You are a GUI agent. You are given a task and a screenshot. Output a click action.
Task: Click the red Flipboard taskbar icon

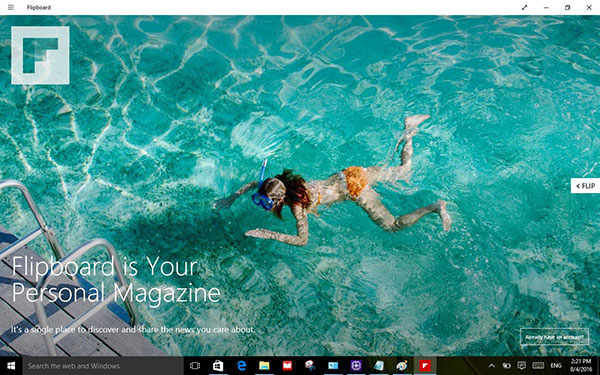coord(425,366)
